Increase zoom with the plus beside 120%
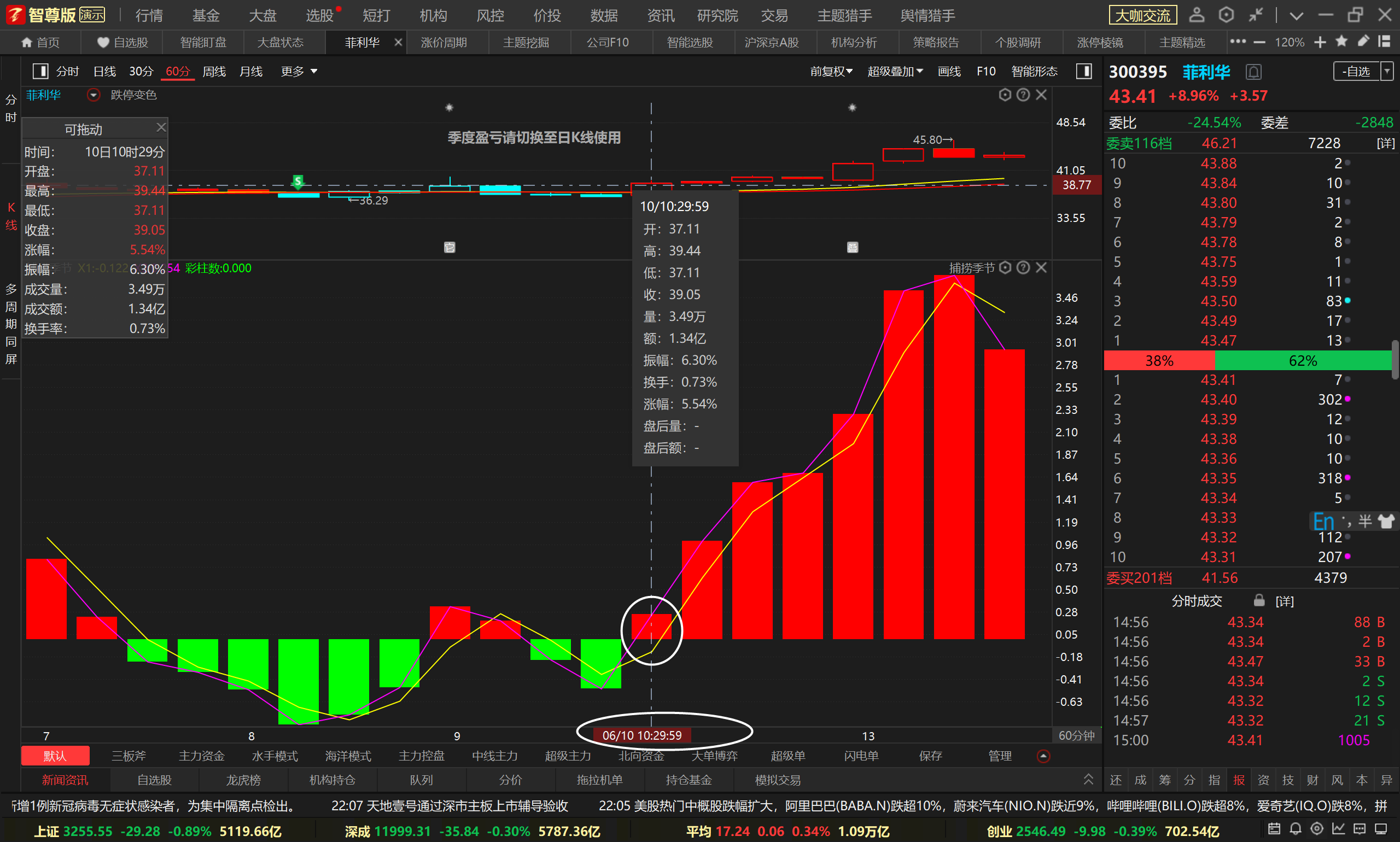Viewport: 1400px width, 842px height. click(1320, 42)
